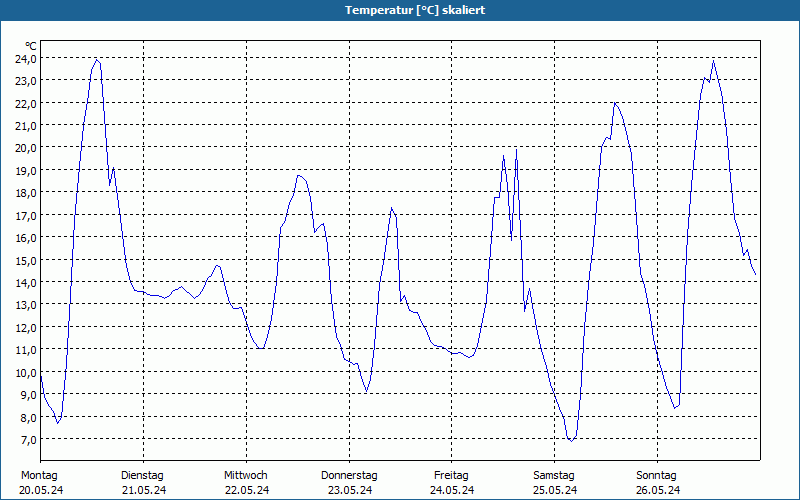Click the 24,0 y-axis label
Image resolution: width=800 pixels, height=500 pixels.
pyautogui.click(x=26, y=59)
